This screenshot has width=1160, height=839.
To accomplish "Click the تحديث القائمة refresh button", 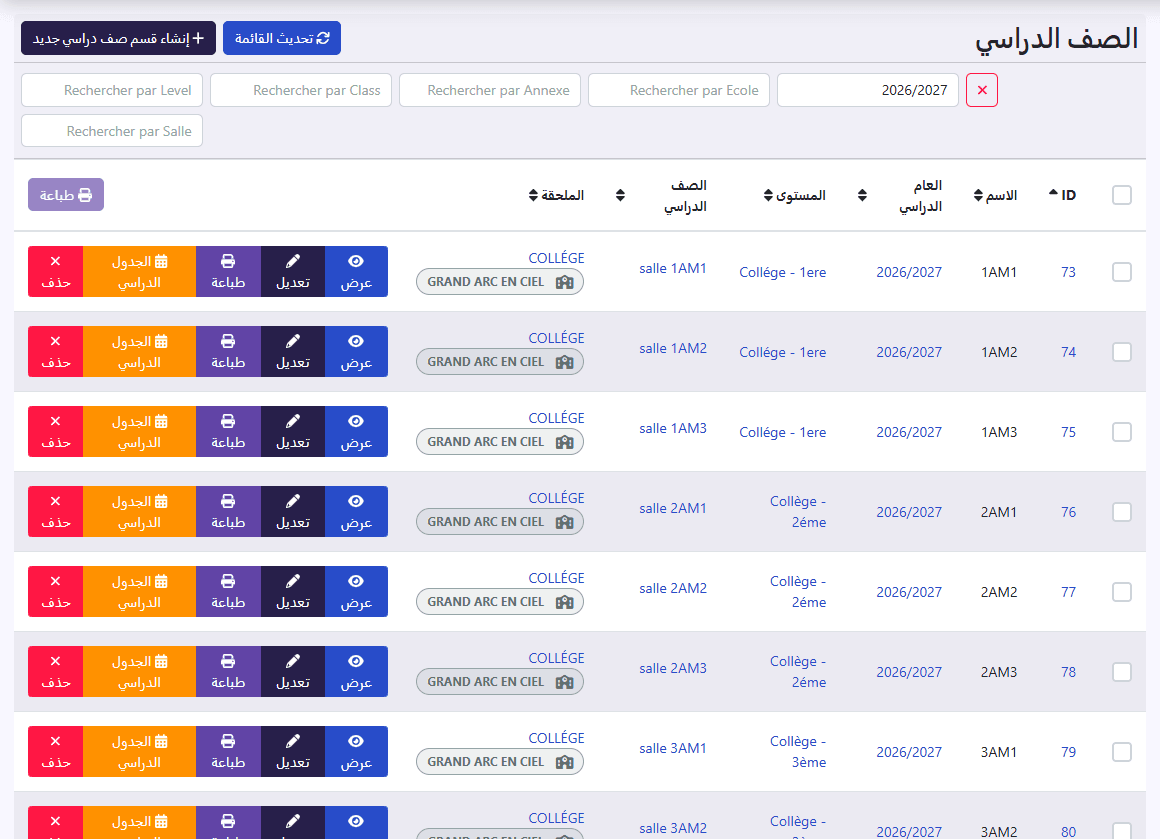I will pyautogui.click(x=282, y=38).
